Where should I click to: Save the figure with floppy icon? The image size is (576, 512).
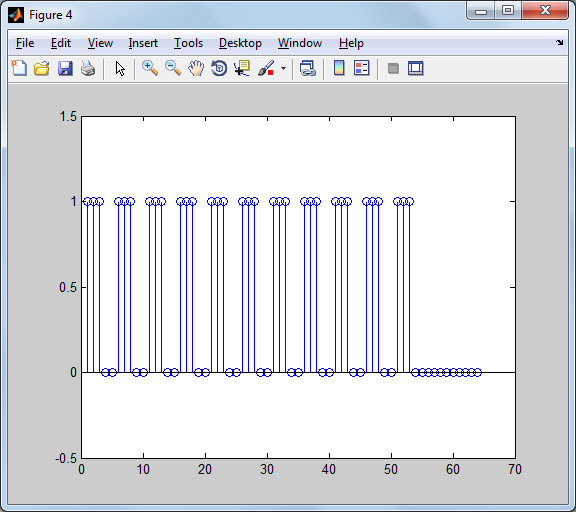click(65, 68)
